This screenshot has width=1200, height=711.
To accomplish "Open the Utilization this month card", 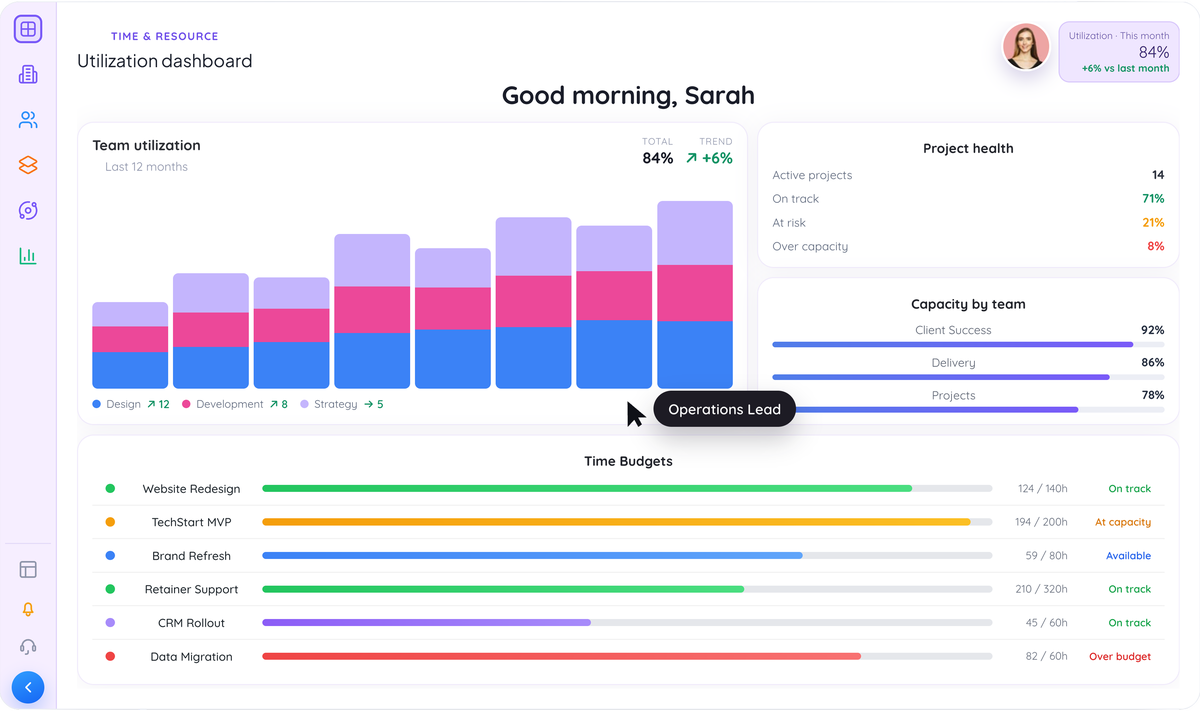I will click(x=1119, y=52).
